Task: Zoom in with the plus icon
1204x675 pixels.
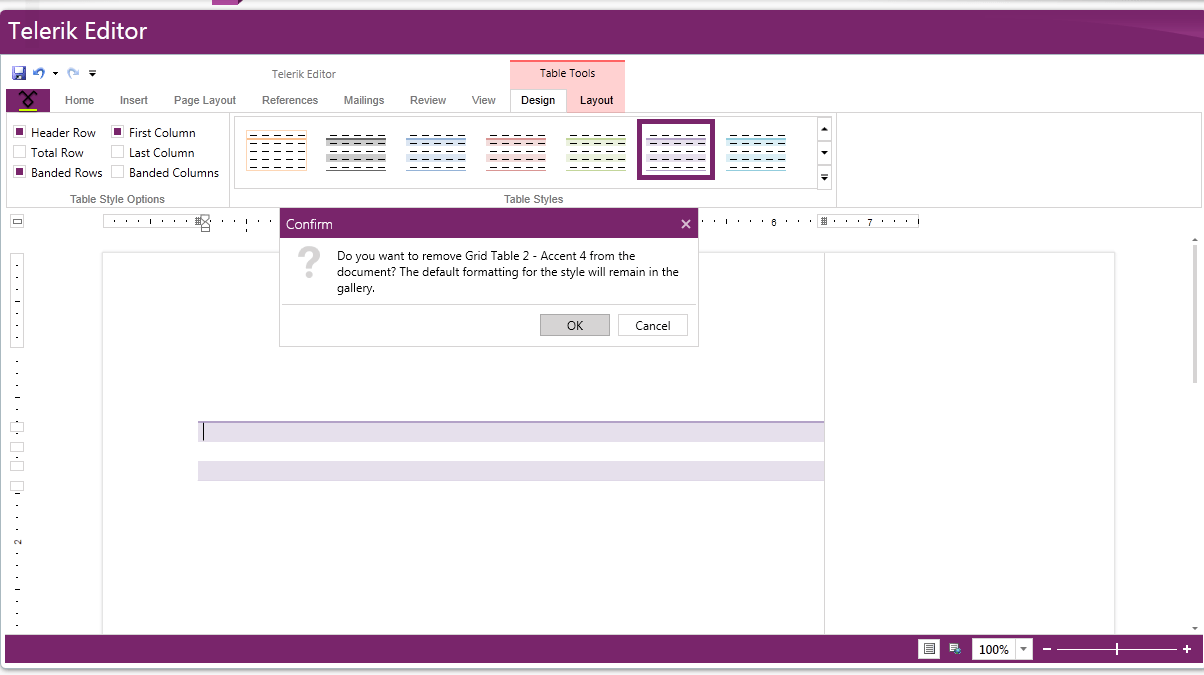Action: coord(1185,648)
